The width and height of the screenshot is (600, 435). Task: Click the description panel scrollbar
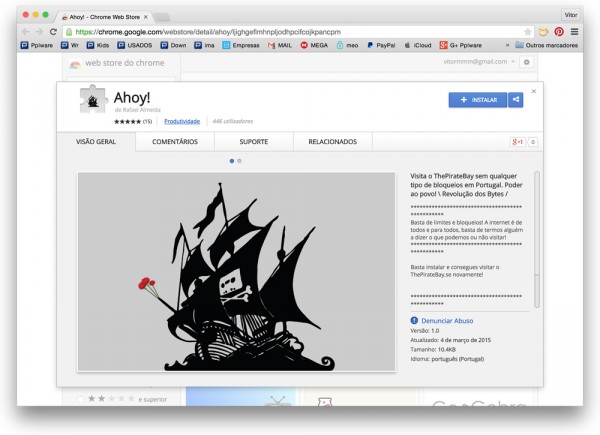point(537,239)
